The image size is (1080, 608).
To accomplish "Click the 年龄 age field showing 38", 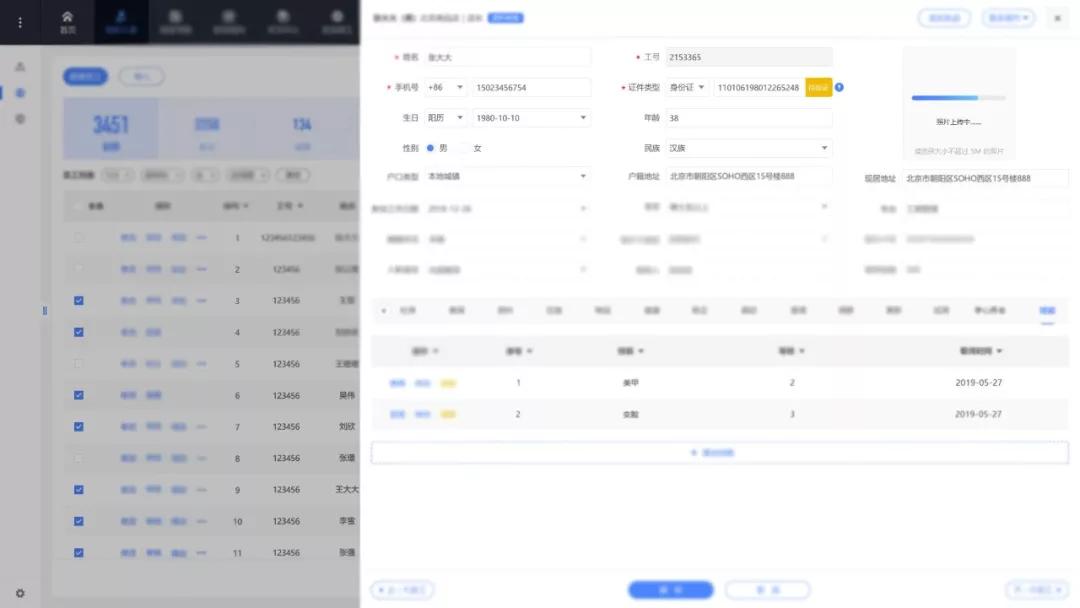I will [x=749, y=118].
